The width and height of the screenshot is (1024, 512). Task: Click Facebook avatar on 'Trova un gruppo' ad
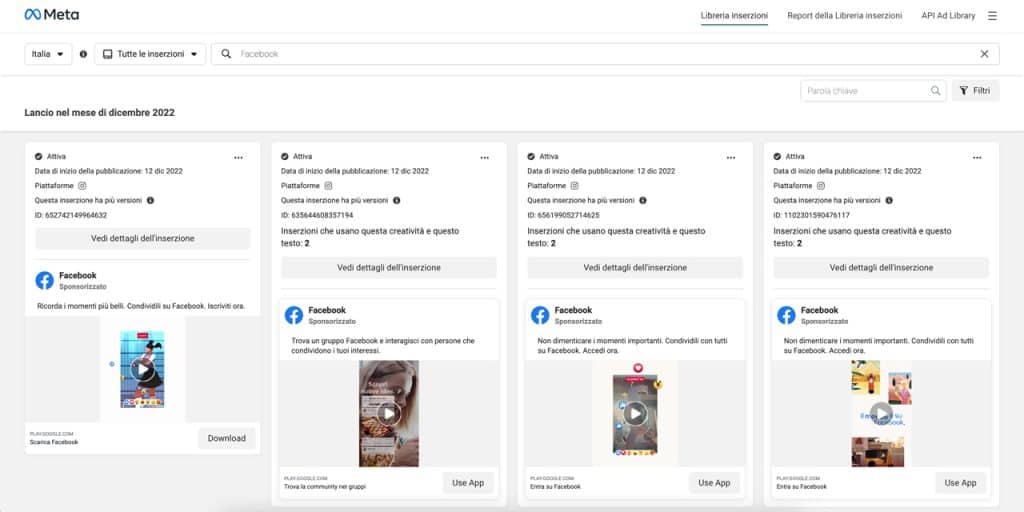[294, 315]
